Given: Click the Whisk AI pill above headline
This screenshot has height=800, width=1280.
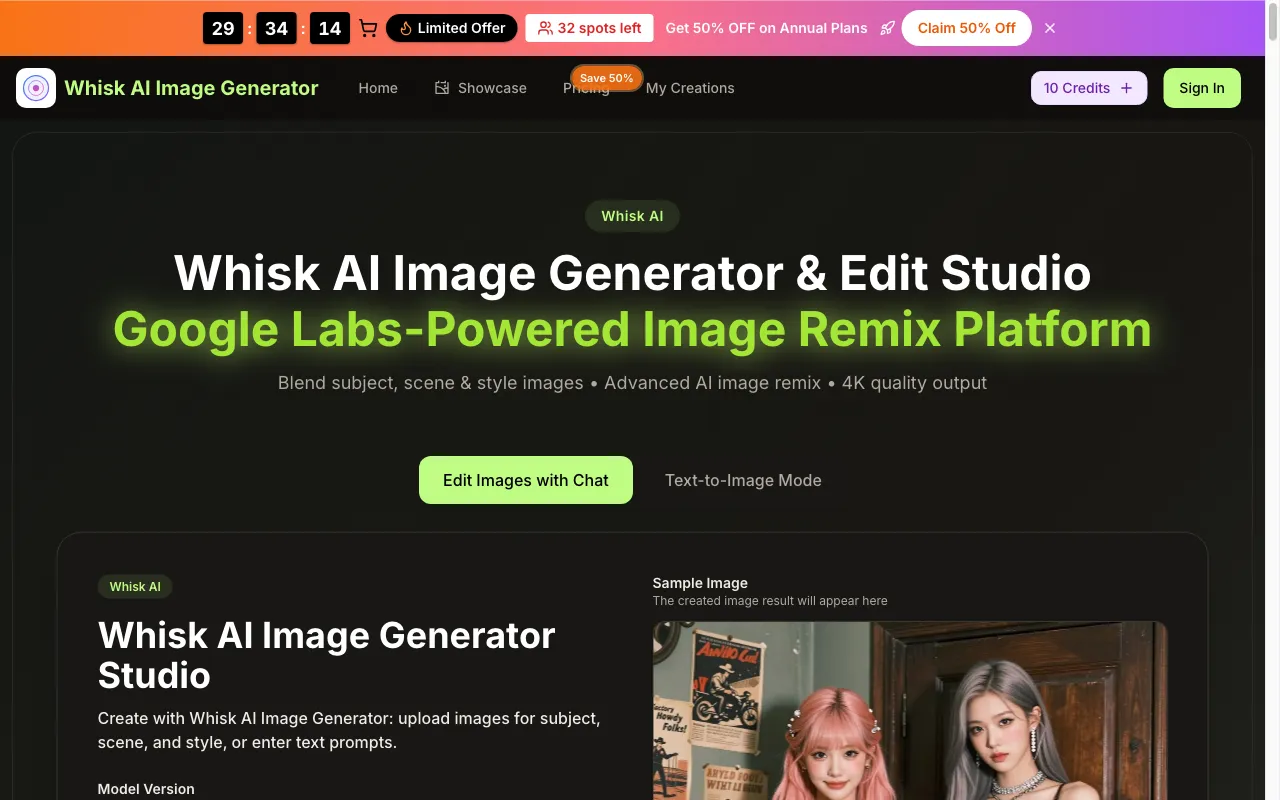Looking at the screenshot, I should (x=632, y=216).
